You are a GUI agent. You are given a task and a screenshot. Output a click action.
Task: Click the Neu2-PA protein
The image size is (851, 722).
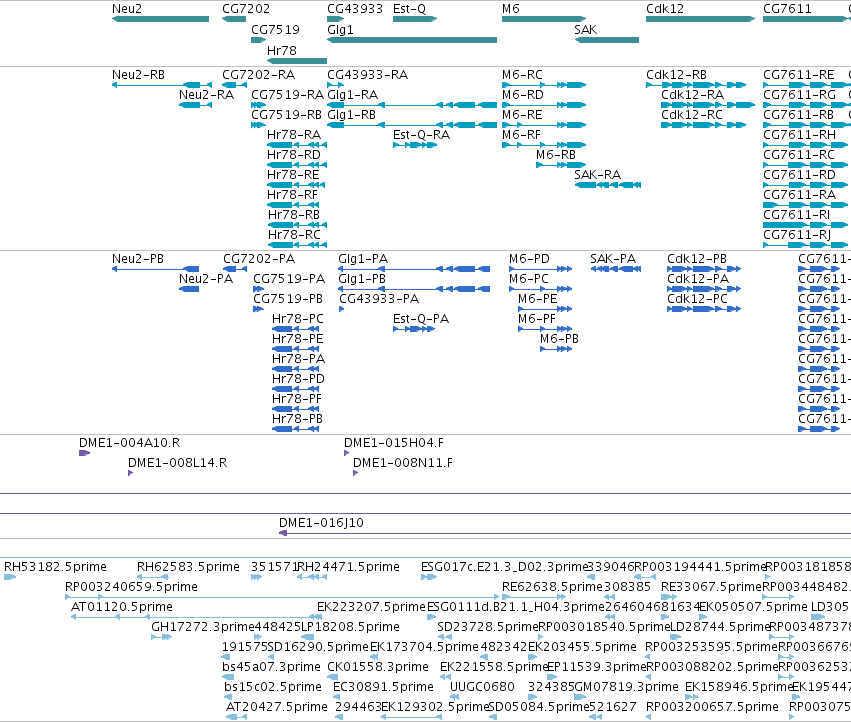[189, 289]
